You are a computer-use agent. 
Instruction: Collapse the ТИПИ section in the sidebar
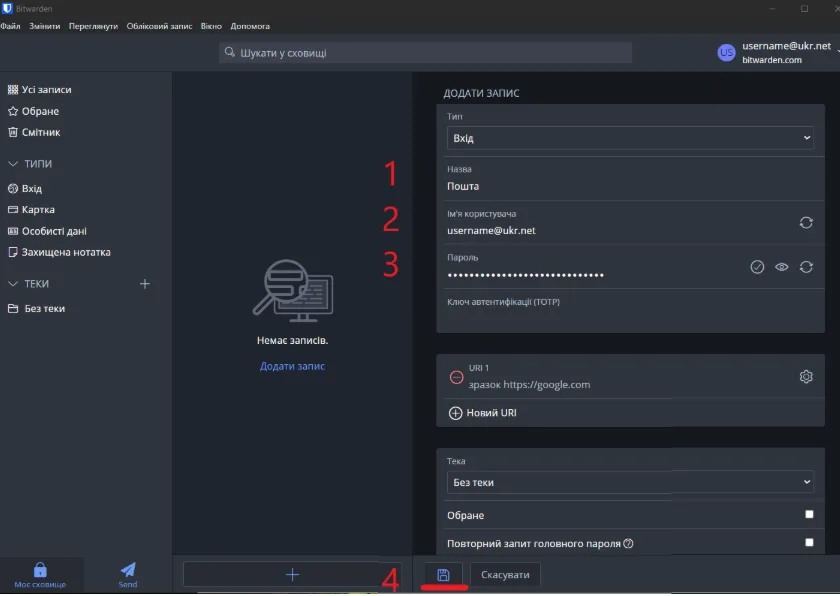point(14,164)
